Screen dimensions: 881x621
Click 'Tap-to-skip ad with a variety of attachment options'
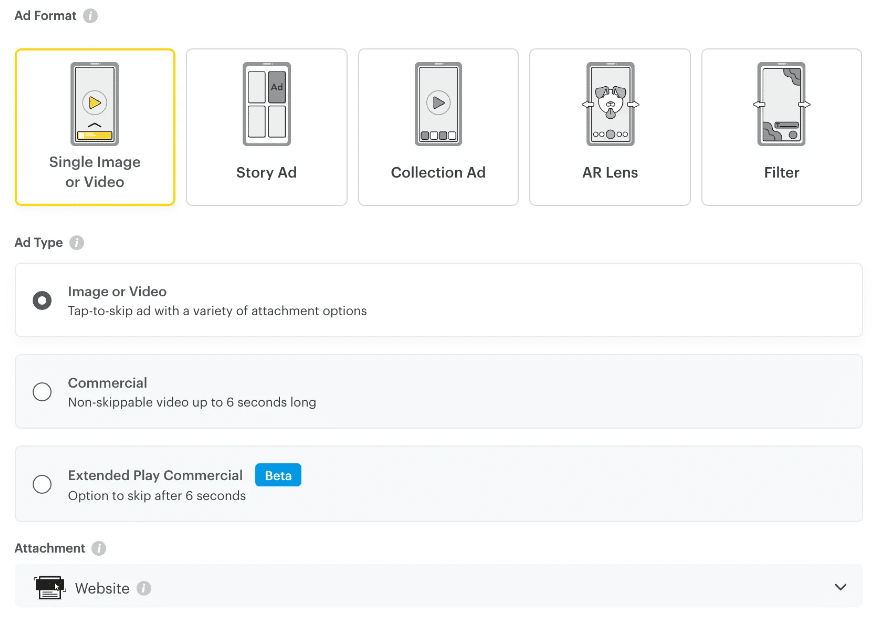coord(217,311)
